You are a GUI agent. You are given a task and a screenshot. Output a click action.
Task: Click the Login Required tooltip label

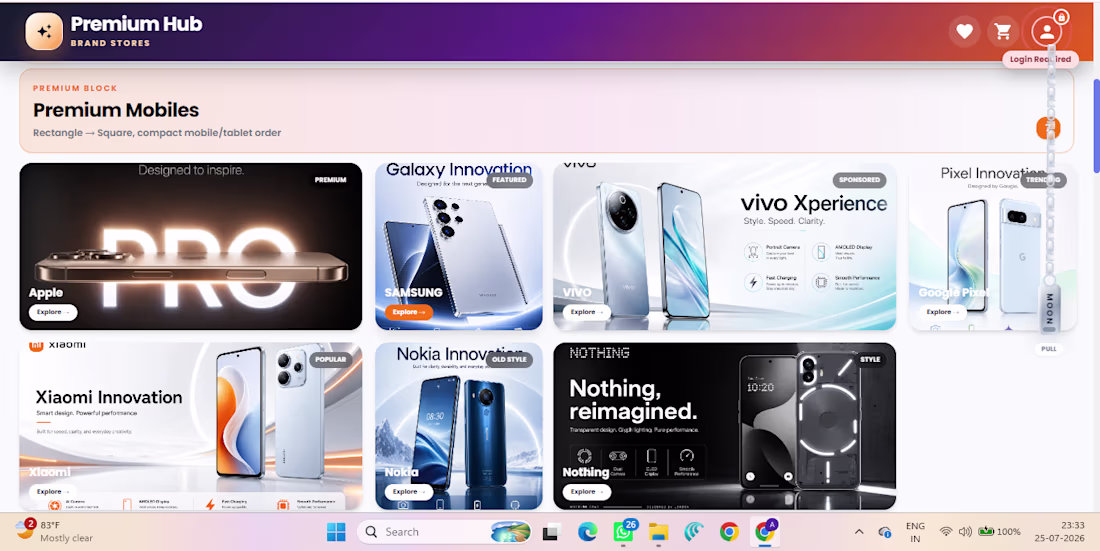(1040, 60)
